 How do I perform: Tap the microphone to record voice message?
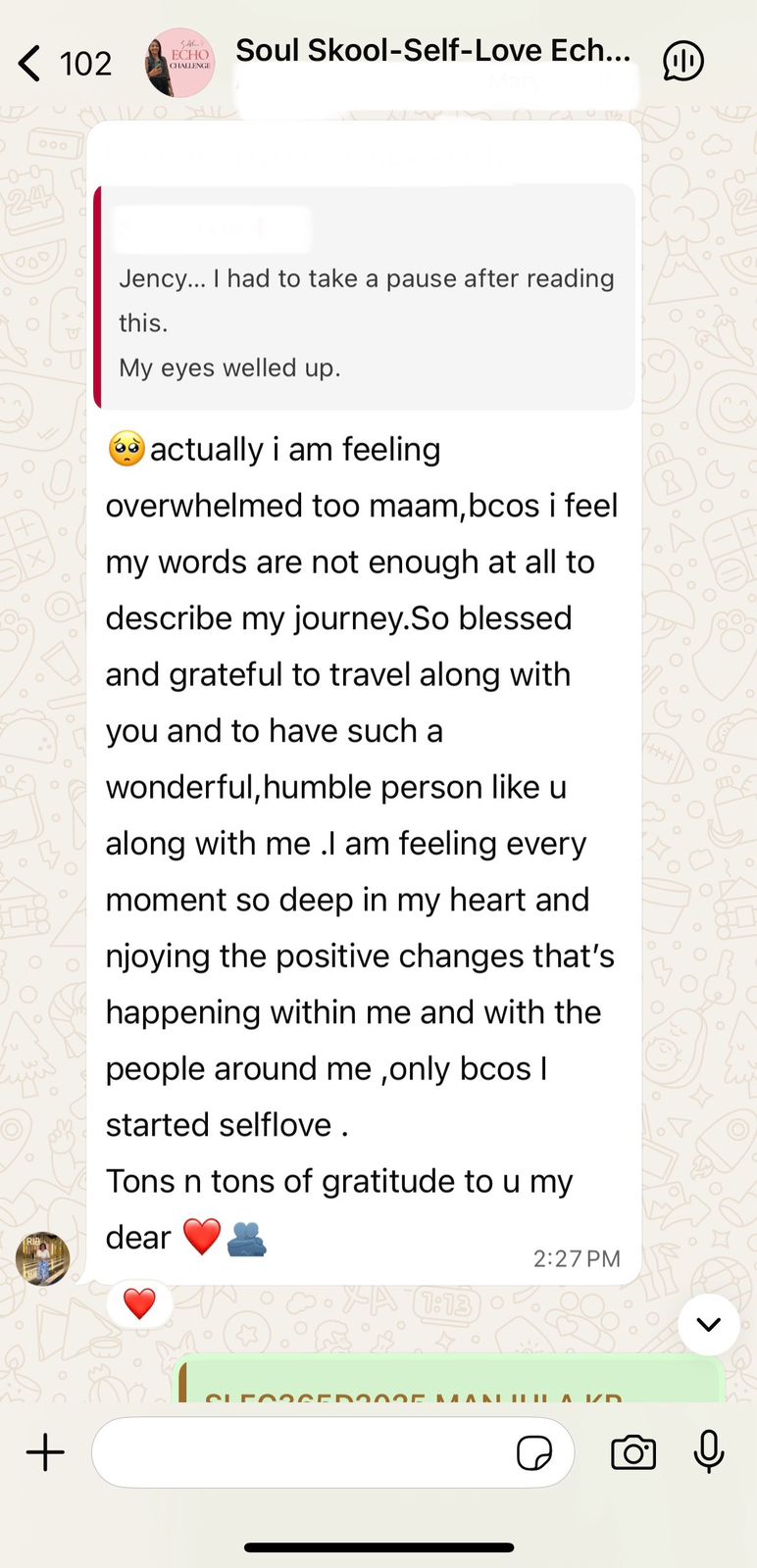709,1452
